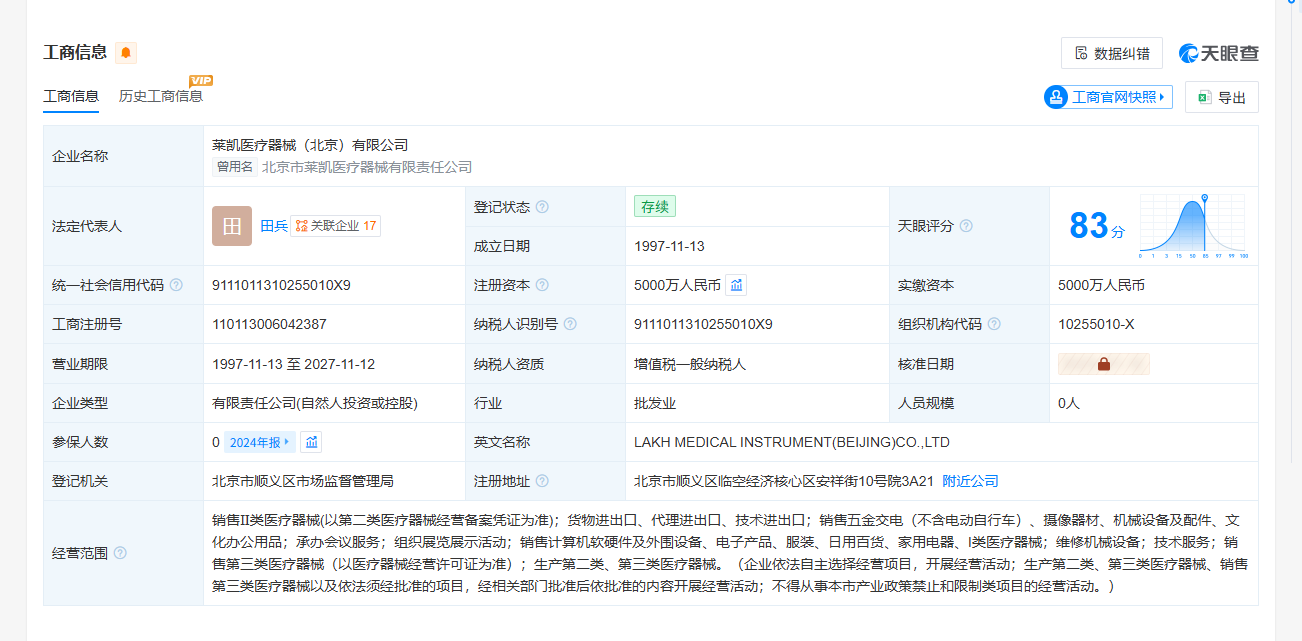
Task: Open 工商官网快照 snapshot button
Action: (1108, 97)
